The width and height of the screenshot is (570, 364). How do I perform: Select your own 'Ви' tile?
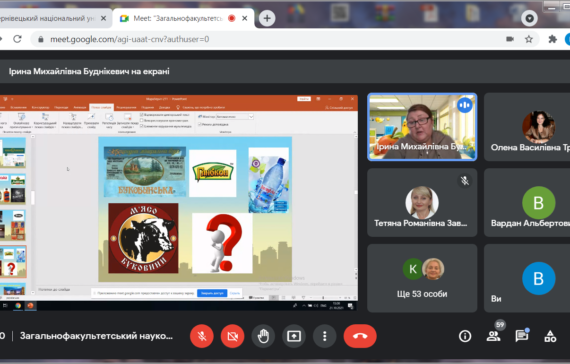[x=527, y=278]
